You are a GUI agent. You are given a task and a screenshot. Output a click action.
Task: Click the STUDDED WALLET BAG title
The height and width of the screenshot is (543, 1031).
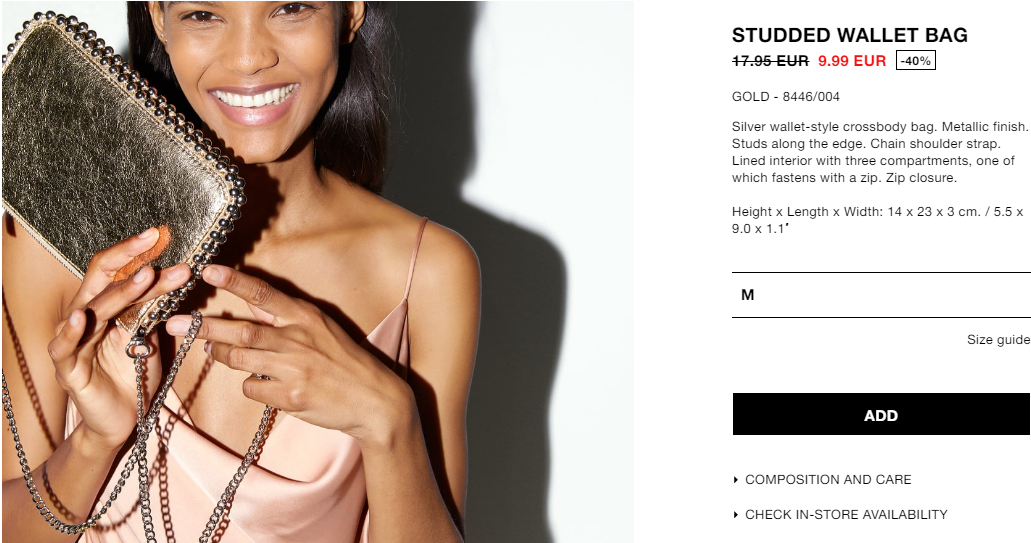(850, 35)
